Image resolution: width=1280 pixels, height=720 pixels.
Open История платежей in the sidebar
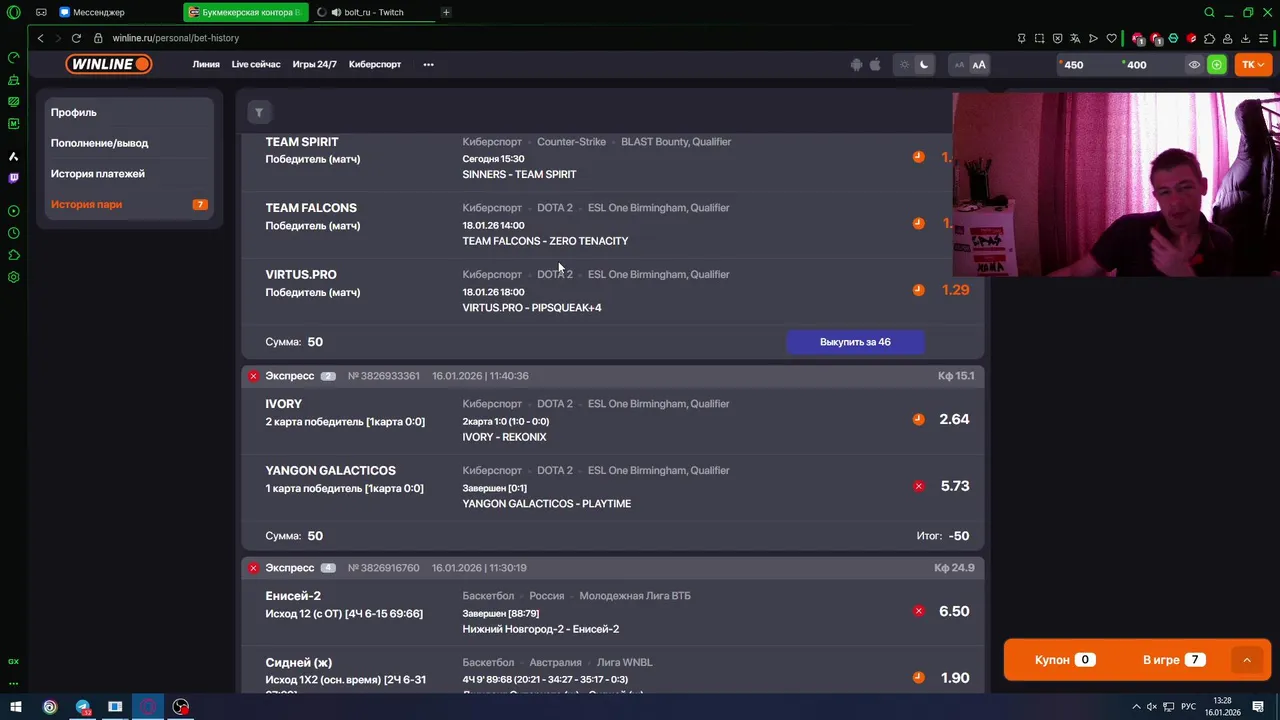(129, 174)
